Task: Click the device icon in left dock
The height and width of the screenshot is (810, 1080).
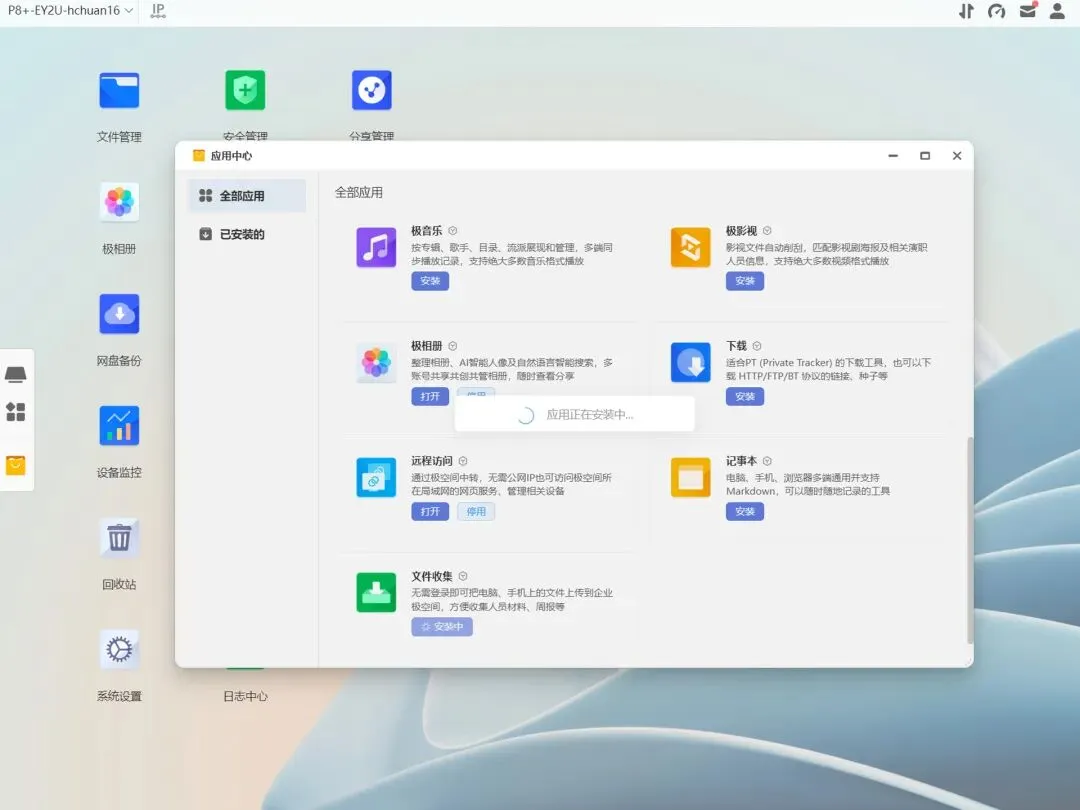Action: (x=15, y=374)
